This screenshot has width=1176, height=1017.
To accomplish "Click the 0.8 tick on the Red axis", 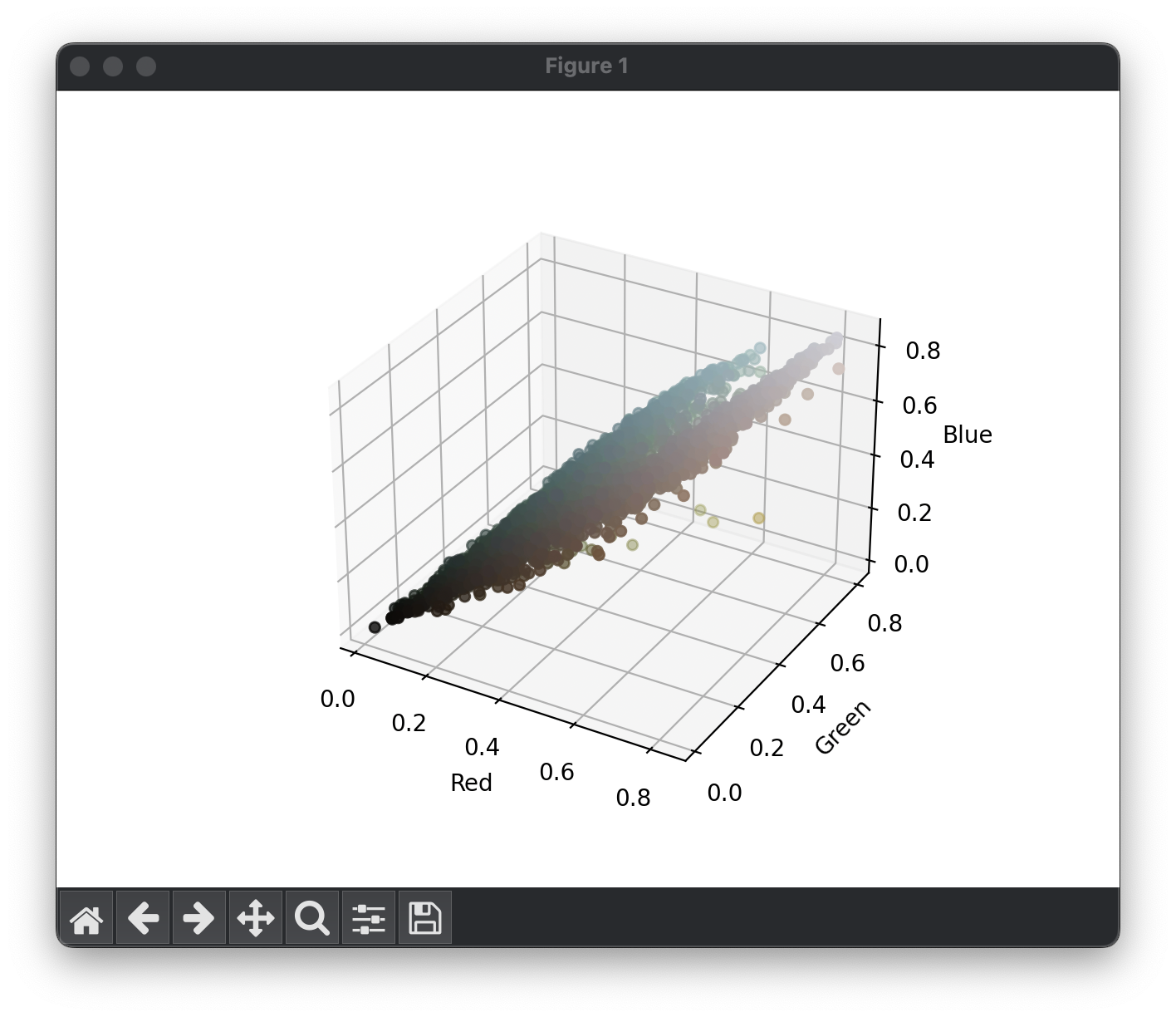I will [633, 798].
